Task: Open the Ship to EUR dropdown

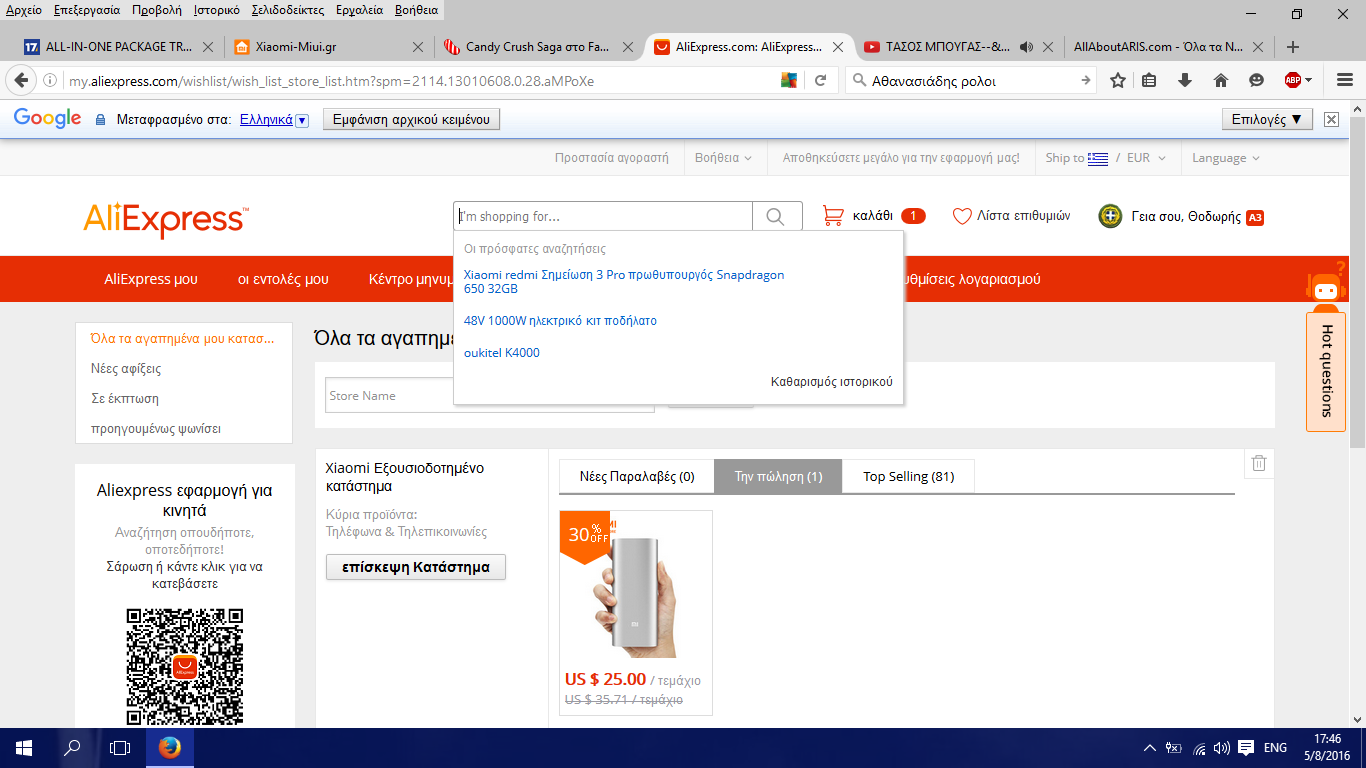Action: tap(1107, 158)
